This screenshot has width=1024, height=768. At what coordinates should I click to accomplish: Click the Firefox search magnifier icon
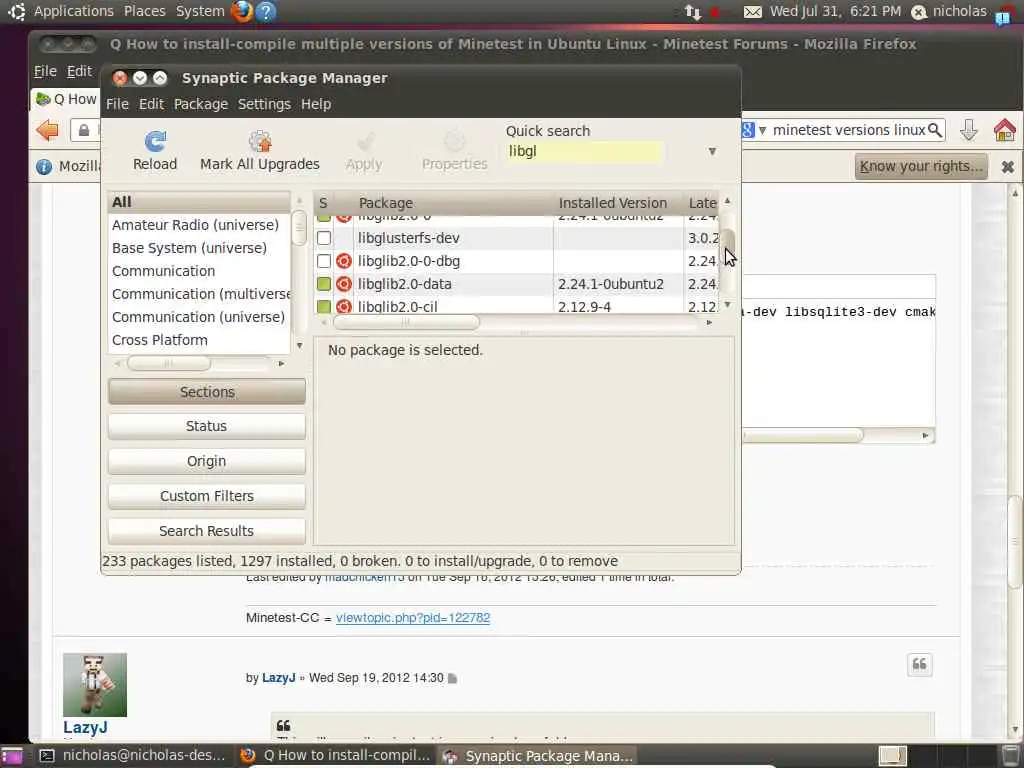pyautogui.click(x=935, y=130)
